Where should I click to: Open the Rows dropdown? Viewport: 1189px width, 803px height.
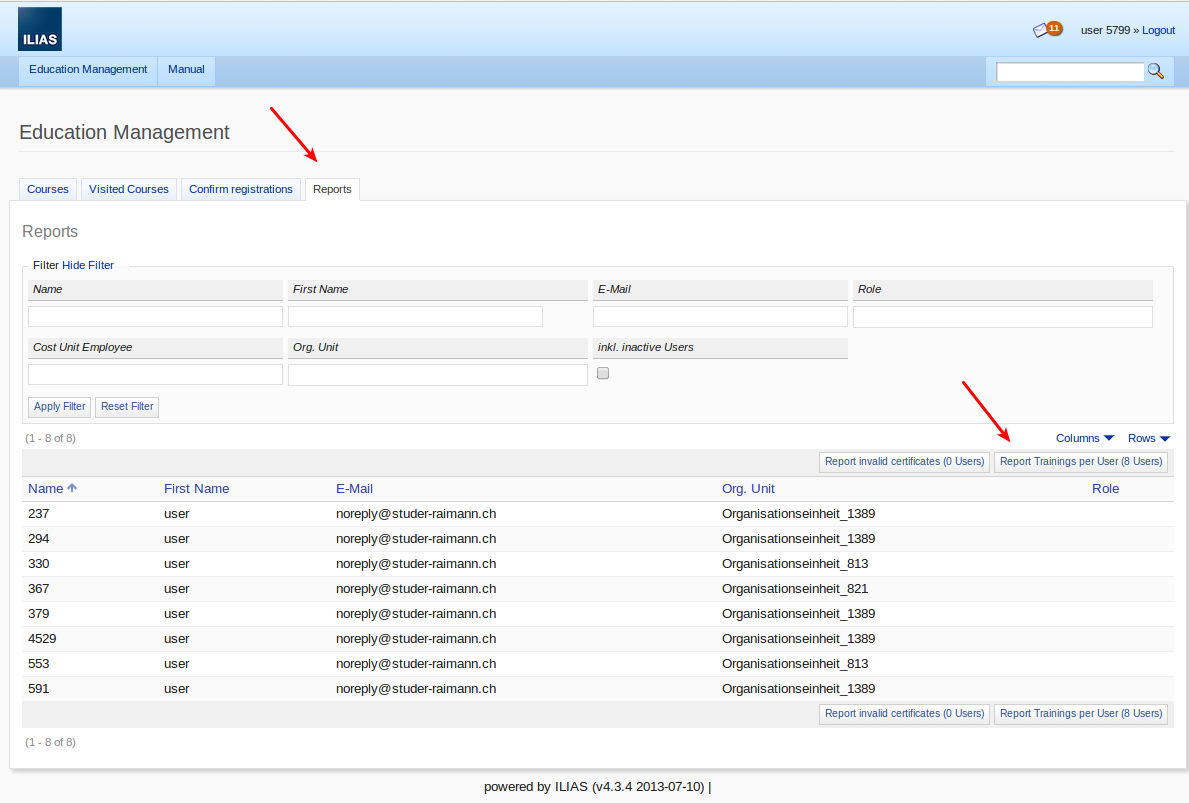coord(1148,438)
